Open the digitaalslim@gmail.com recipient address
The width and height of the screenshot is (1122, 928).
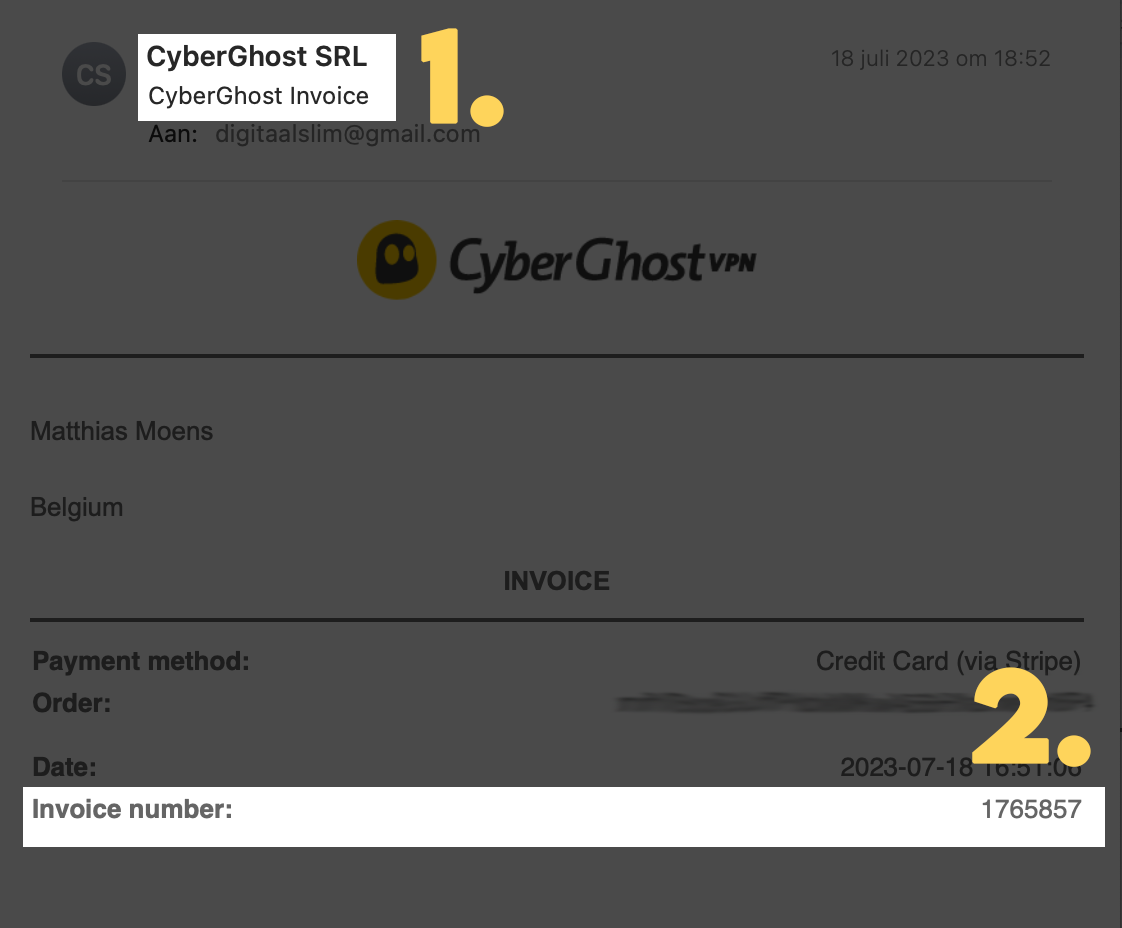point(348,134)
